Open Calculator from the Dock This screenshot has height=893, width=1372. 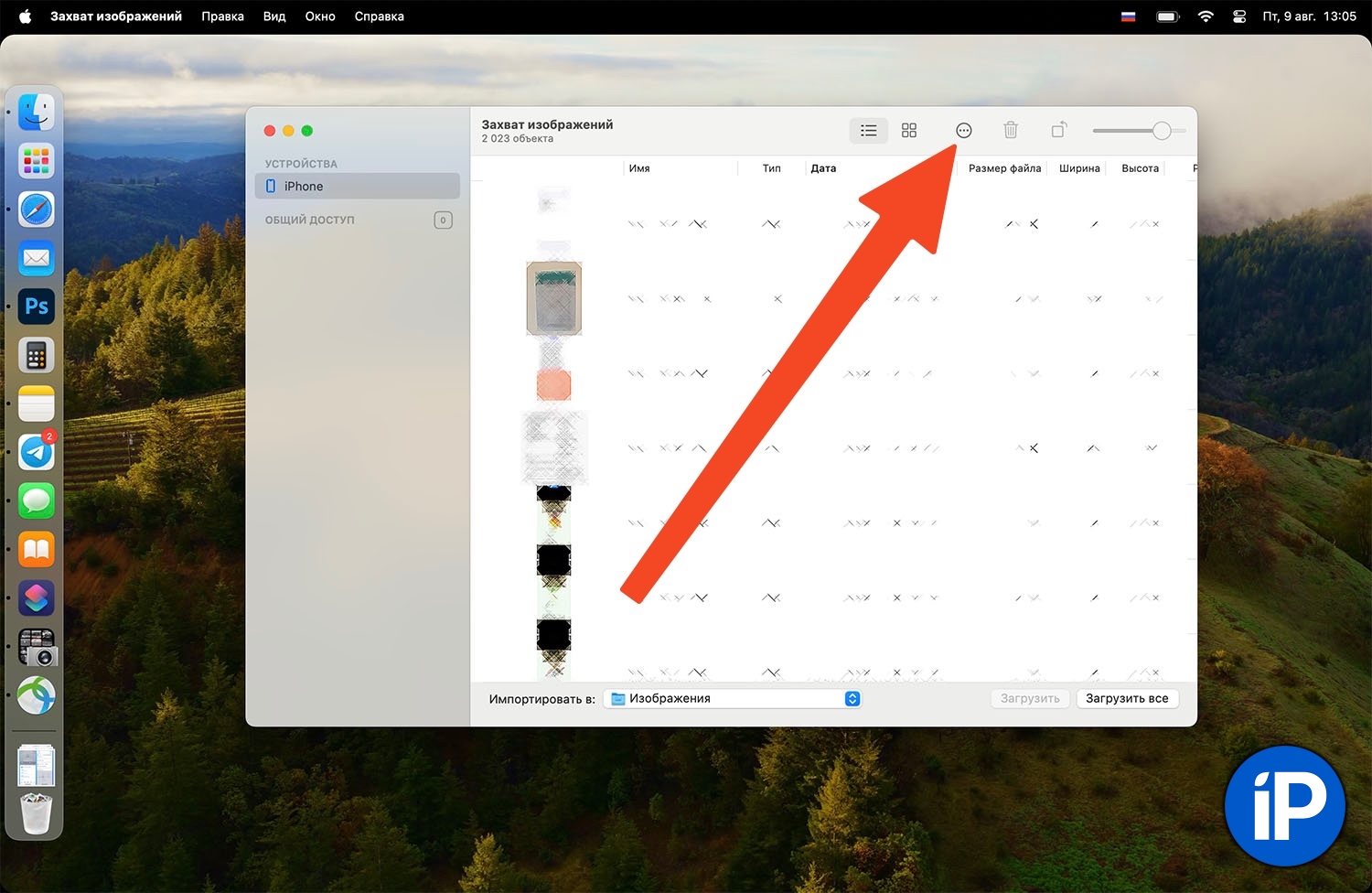click(37, 355)
